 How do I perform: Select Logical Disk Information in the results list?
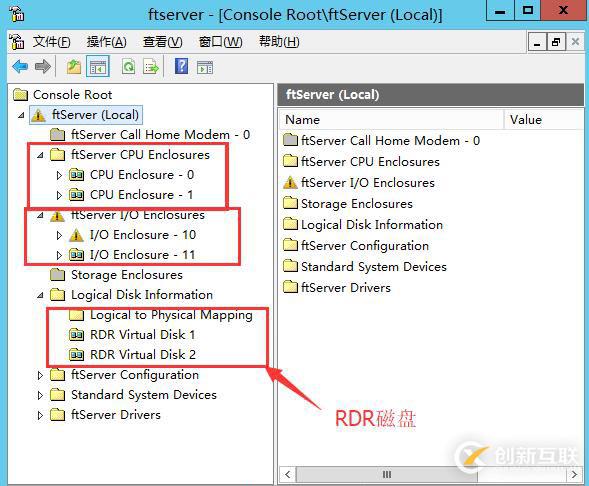[372, 225]
